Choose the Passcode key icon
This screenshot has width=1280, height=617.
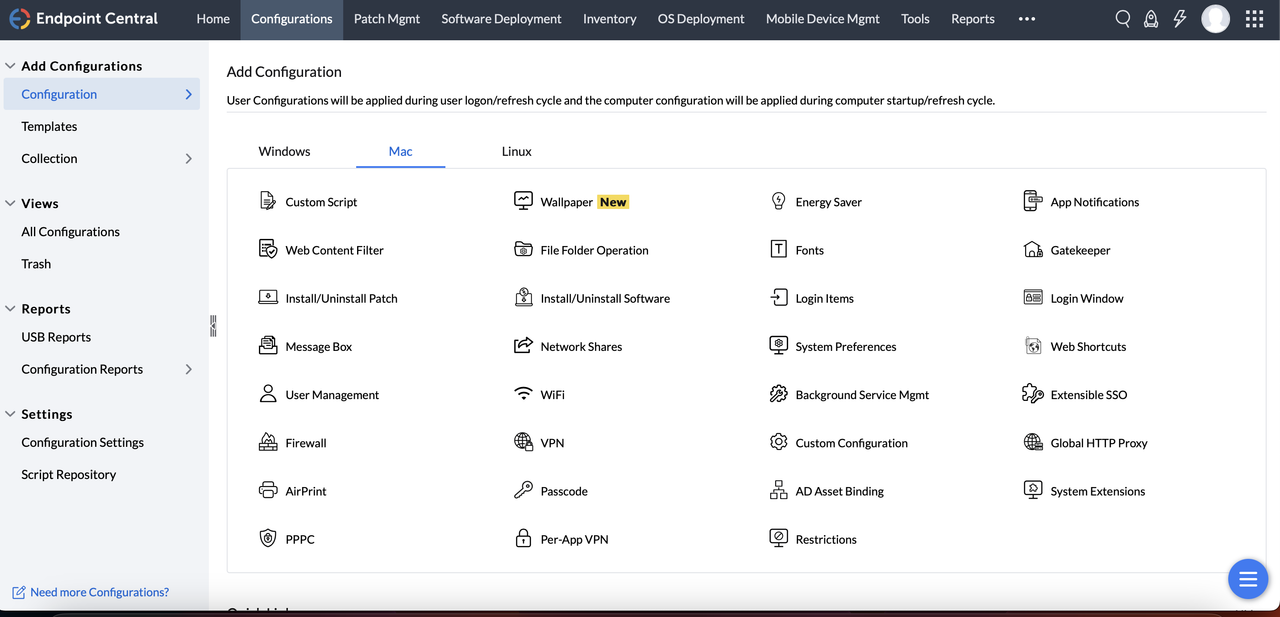click(523, 490)
